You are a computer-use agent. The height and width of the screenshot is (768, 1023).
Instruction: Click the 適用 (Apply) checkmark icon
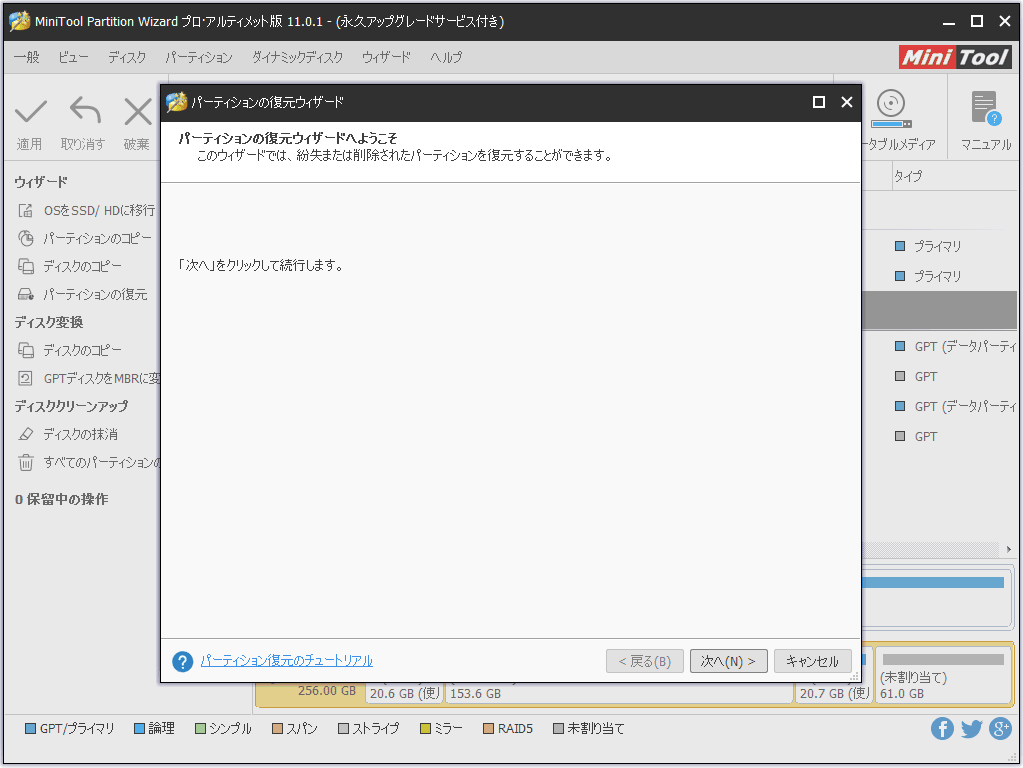(x=31, y=111)
